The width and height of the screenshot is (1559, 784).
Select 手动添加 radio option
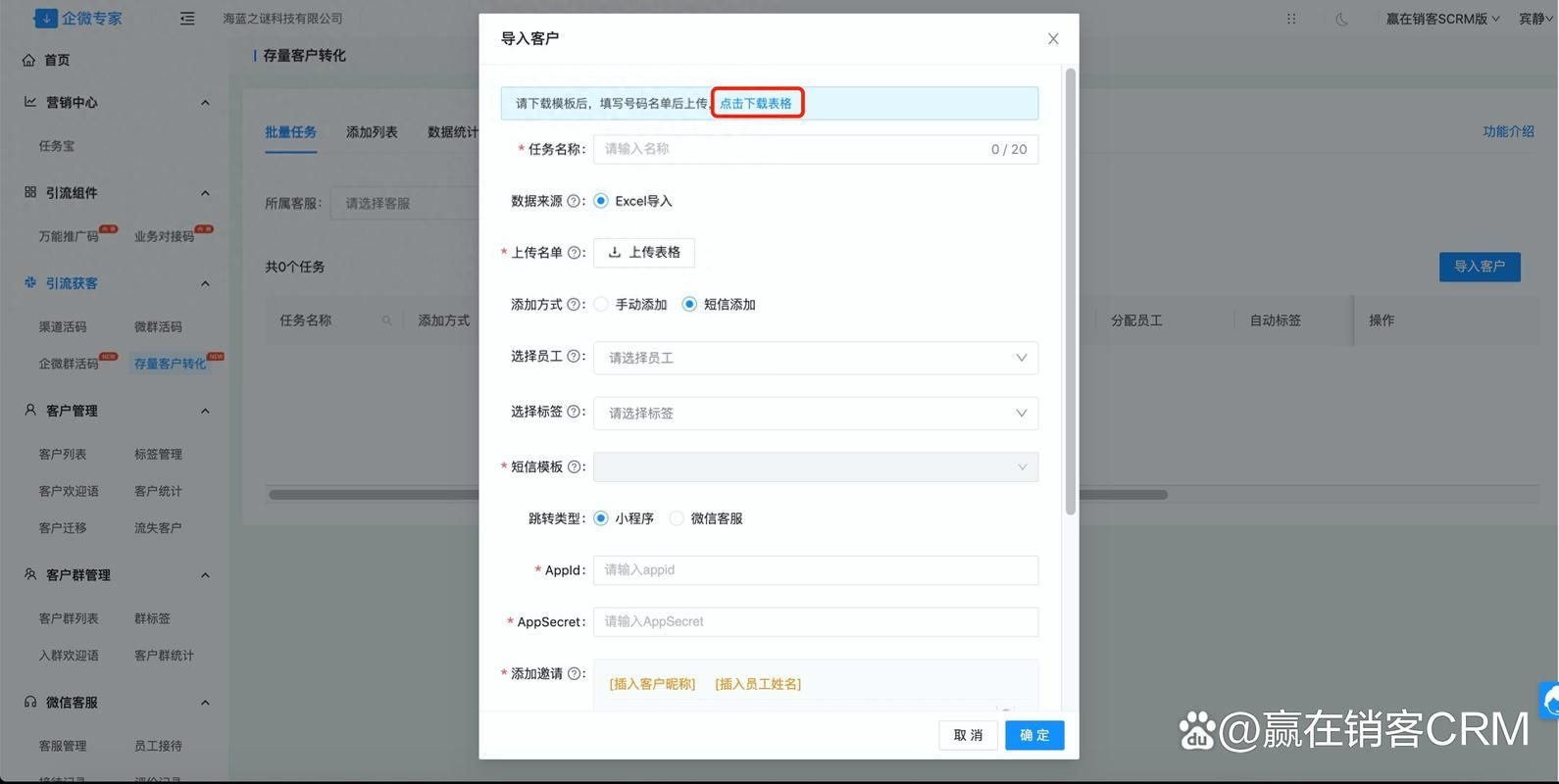[601, 305]
